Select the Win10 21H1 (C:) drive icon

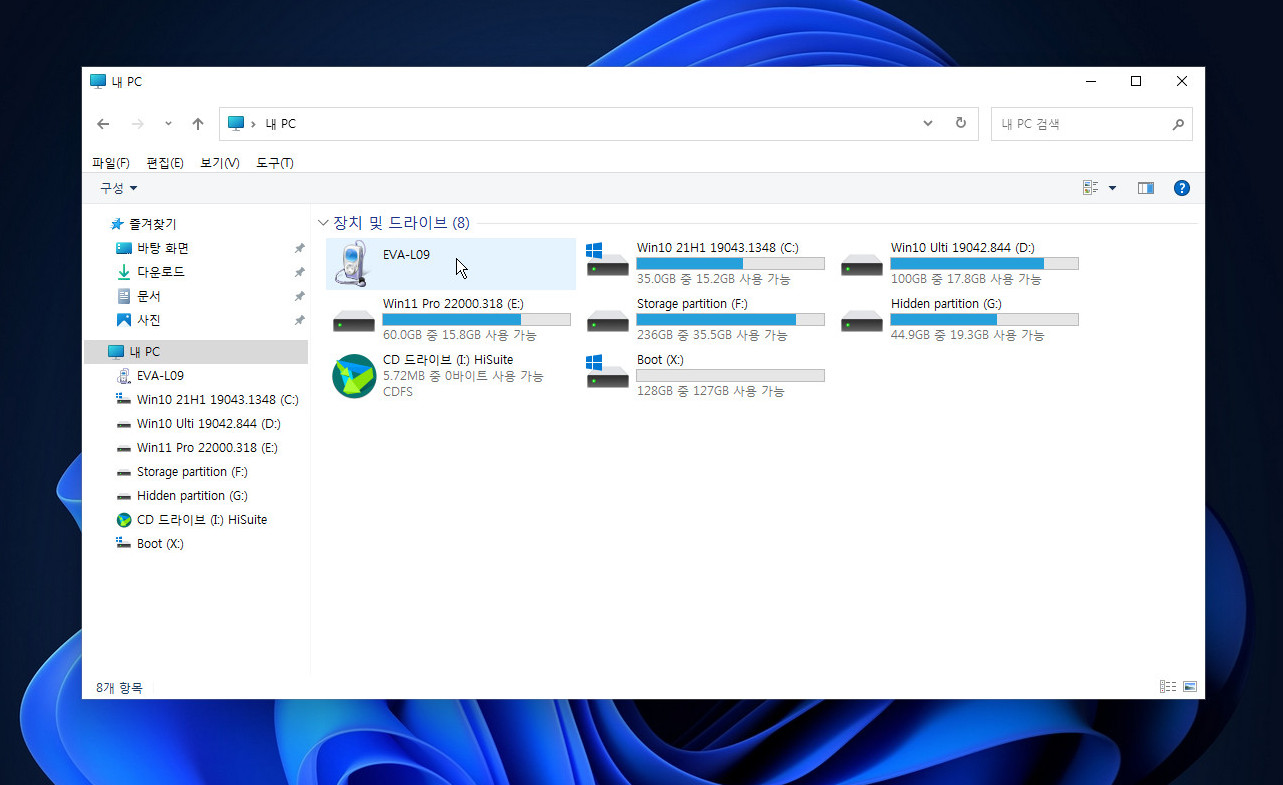pos(607,261)
